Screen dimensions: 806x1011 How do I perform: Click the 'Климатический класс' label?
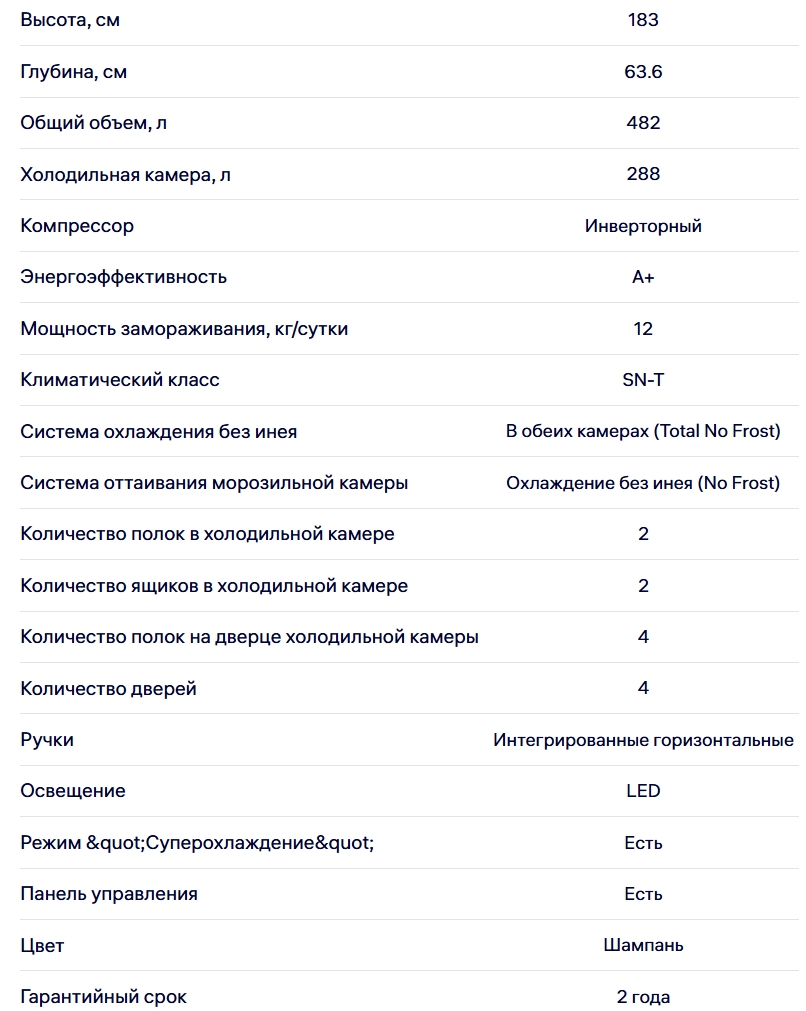tap(119, 380)
